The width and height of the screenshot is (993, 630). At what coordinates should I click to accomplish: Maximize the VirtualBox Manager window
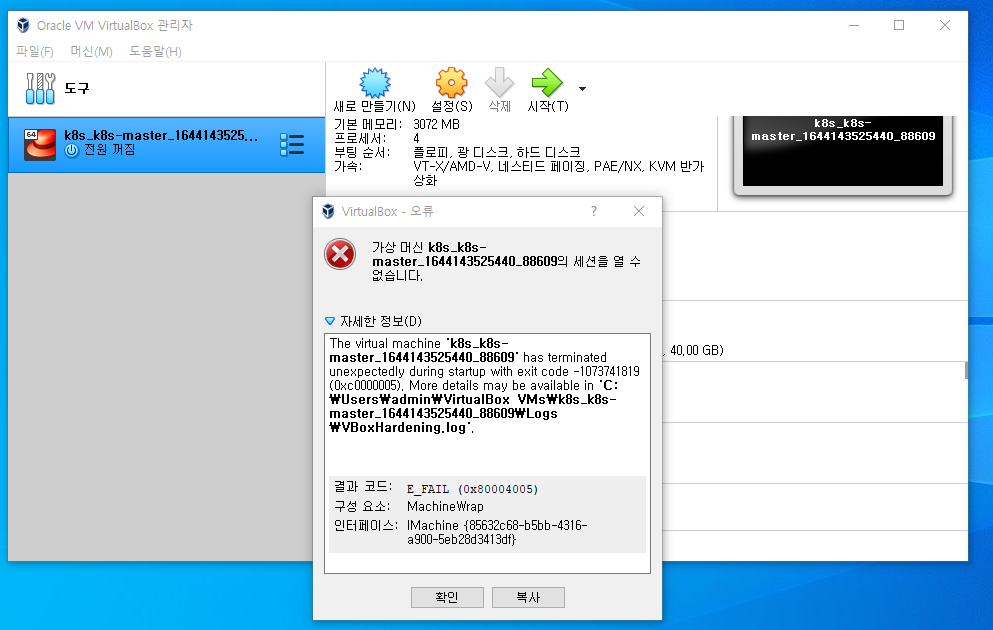click(899, 25)
